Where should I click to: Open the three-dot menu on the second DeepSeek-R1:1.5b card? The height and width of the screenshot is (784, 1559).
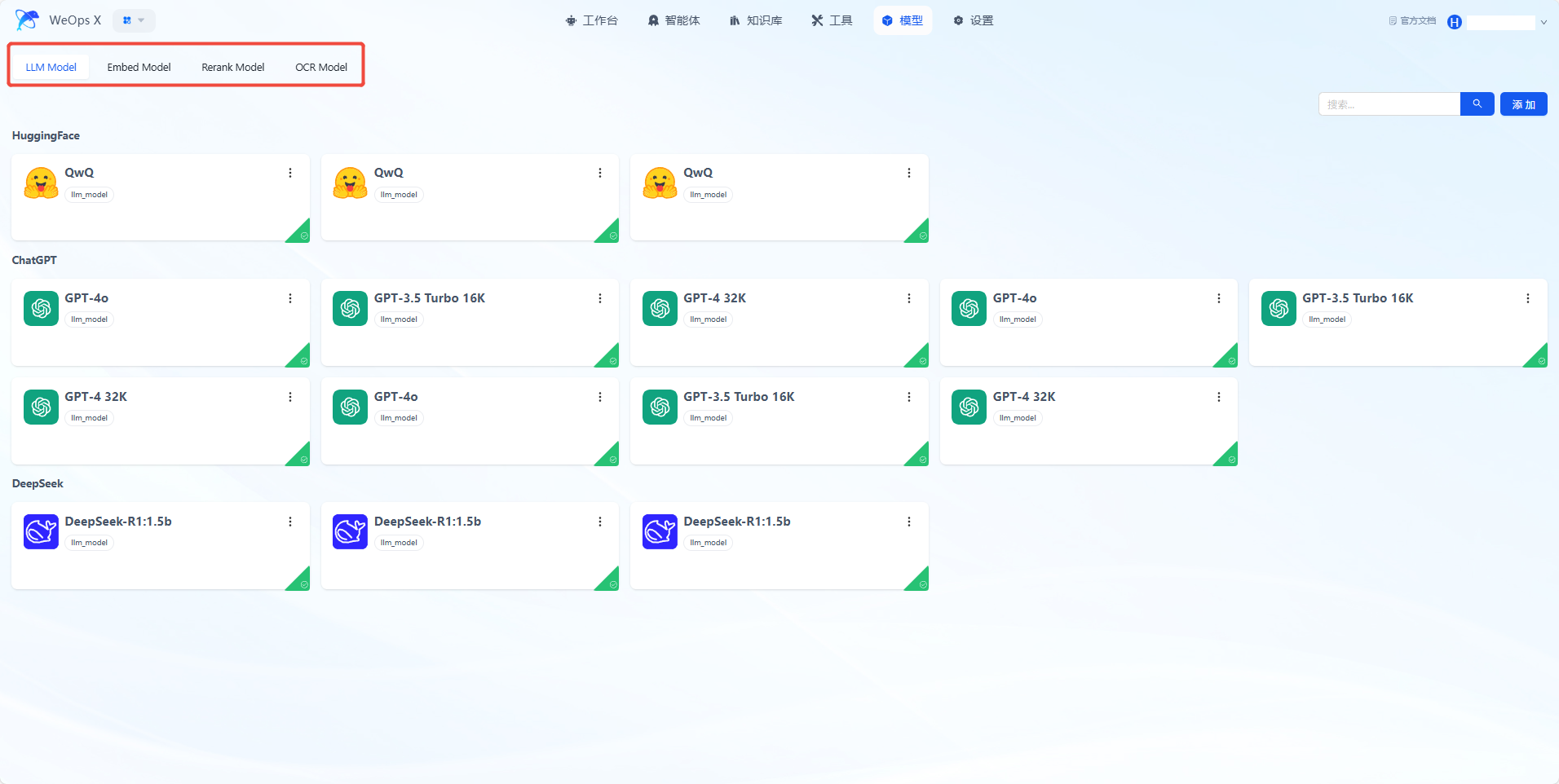(600, 522)
